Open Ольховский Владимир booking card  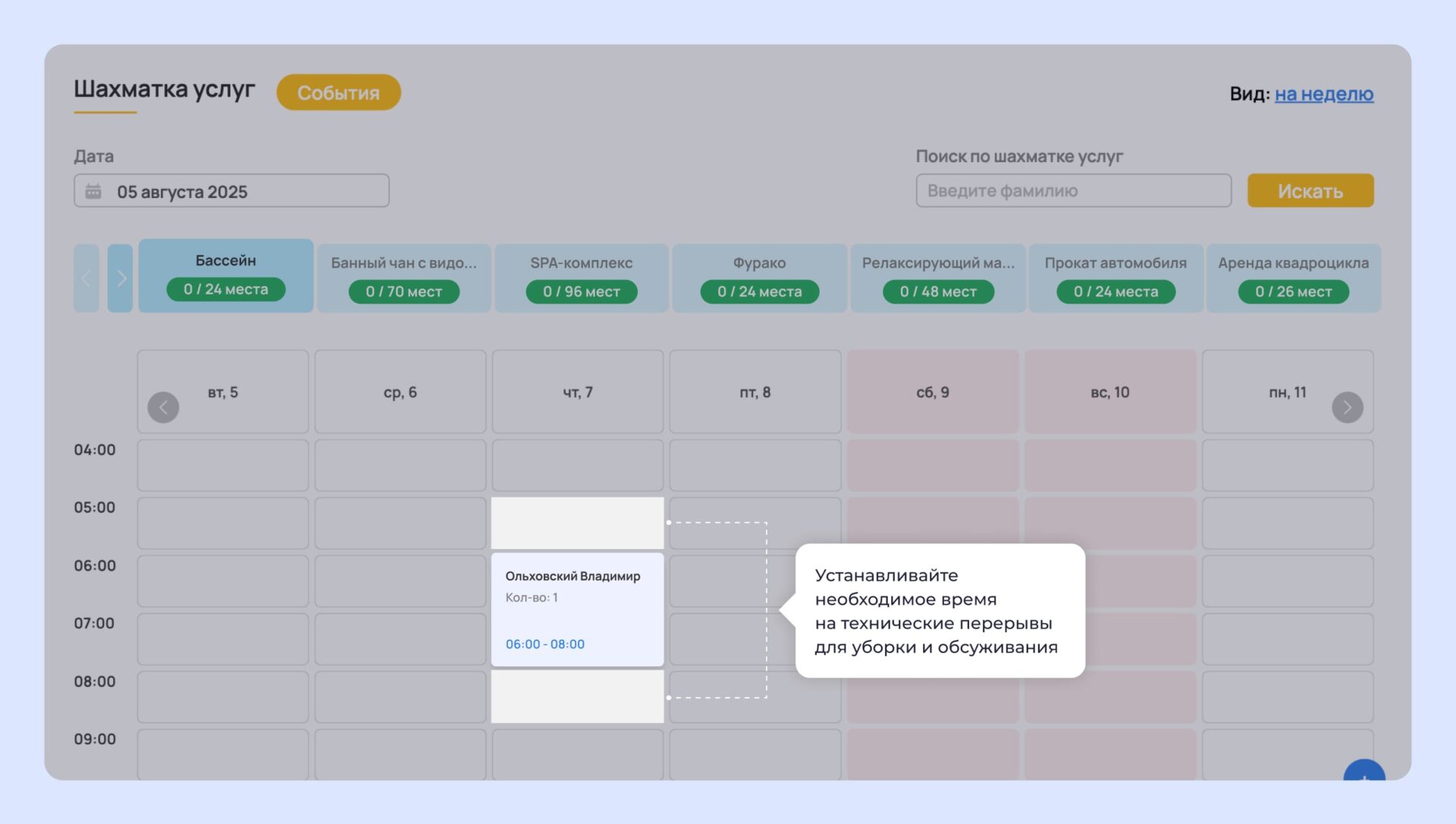[576, 609]
